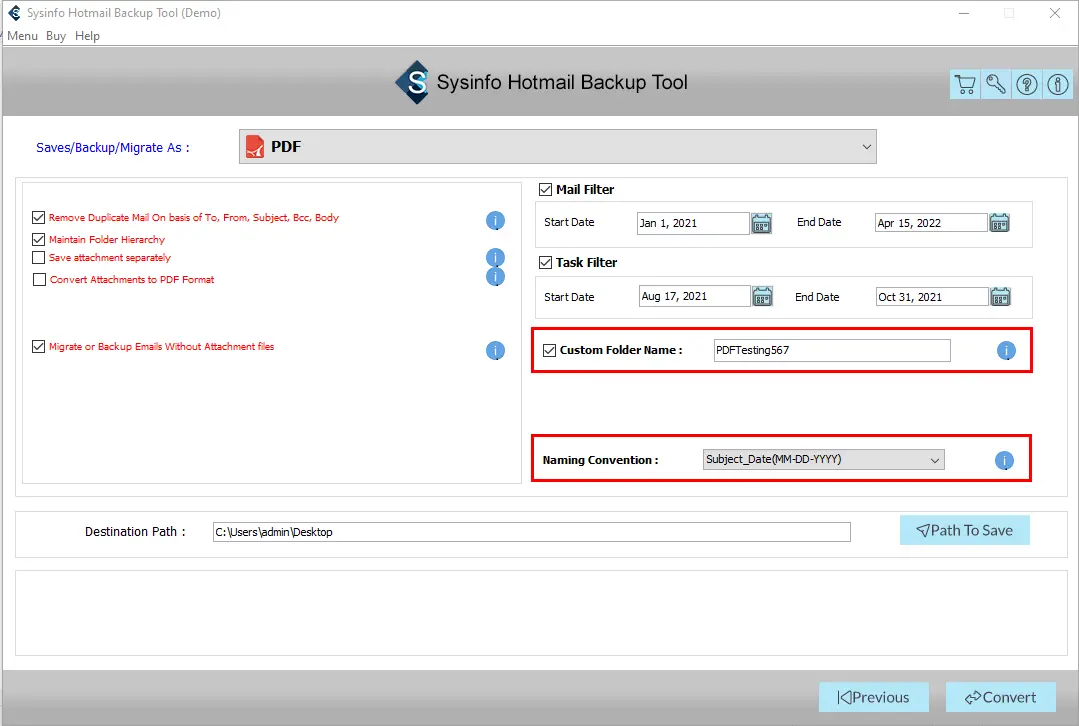Open the Help menu
This screenshot has width=1079, height=726.
tap(87, 36)
